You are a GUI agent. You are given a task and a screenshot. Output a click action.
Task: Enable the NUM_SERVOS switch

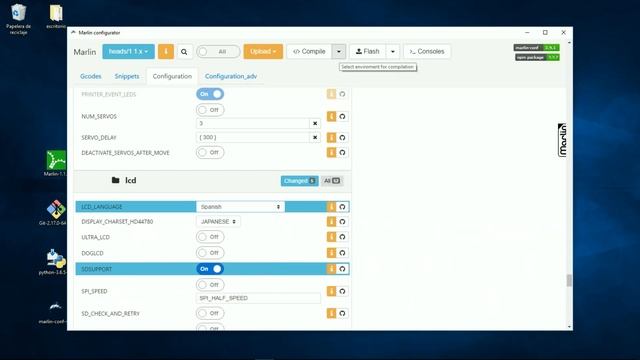[210, 110]
